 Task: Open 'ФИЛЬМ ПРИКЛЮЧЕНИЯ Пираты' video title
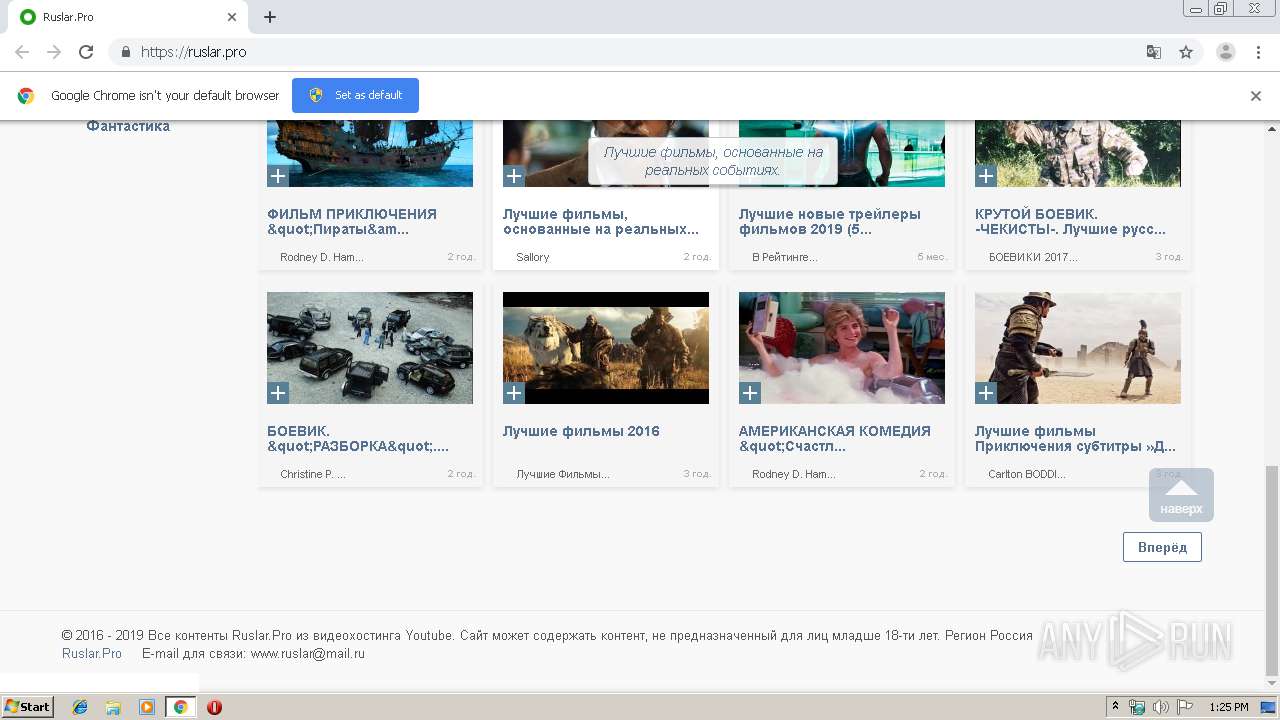click(x=352, y=221)
